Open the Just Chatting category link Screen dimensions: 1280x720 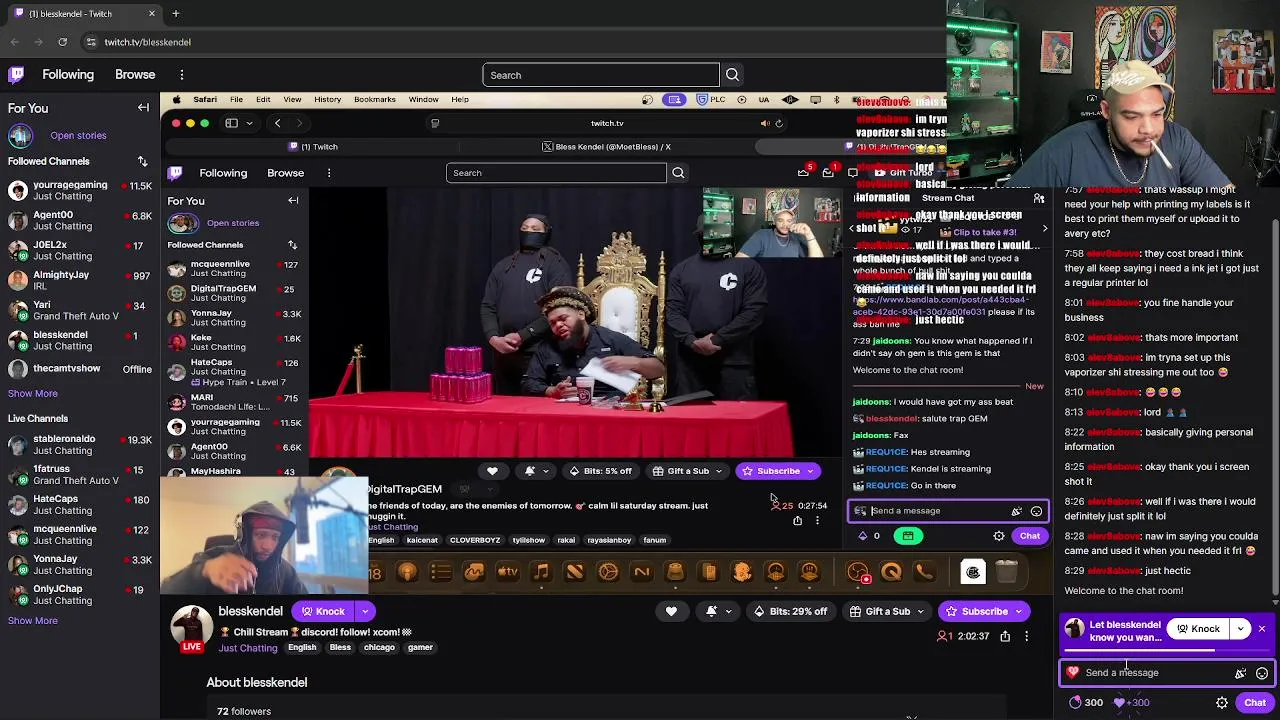(248, 648)
